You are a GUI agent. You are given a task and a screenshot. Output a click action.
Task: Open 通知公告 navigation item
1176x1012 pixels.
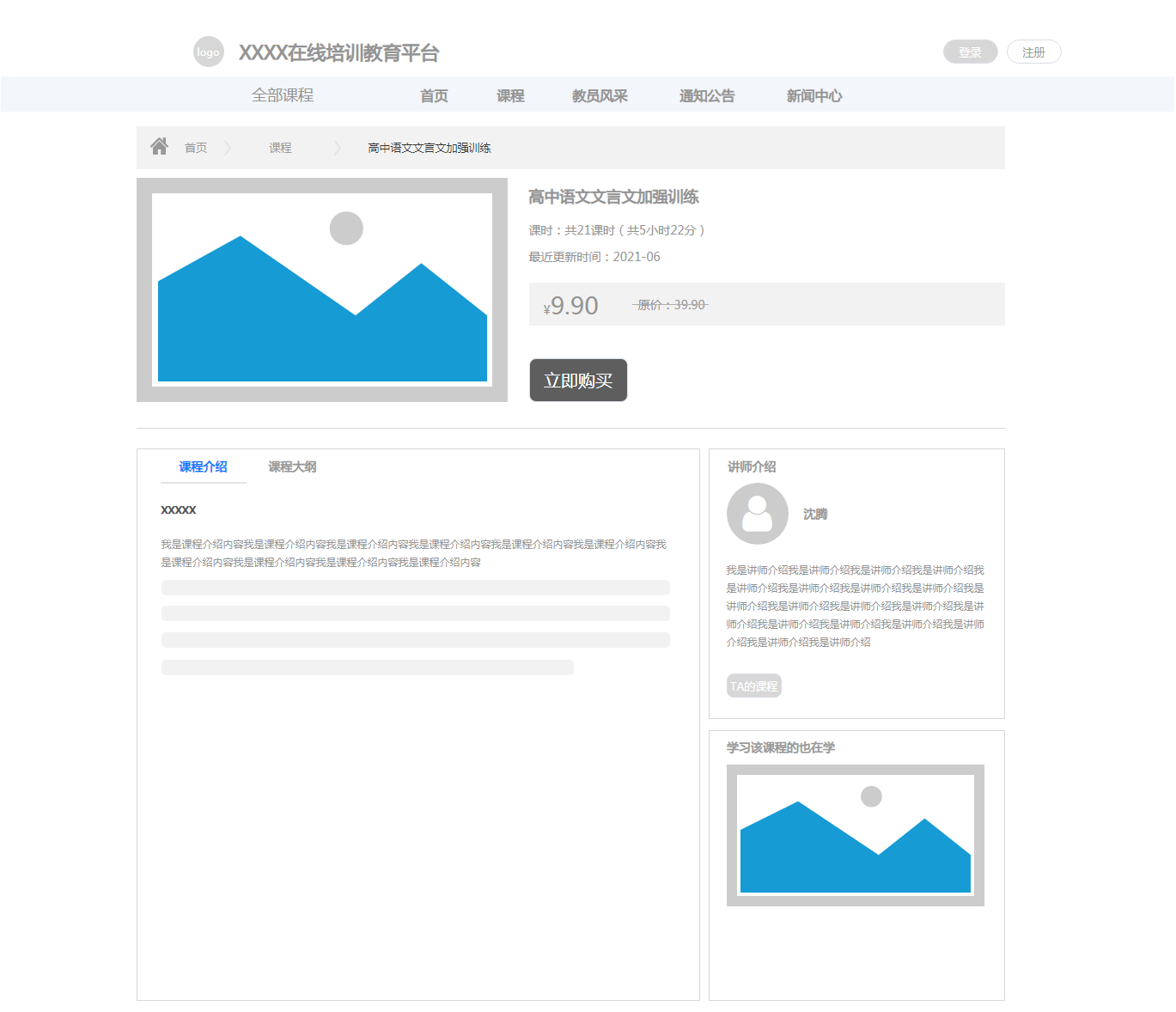[707, 96]
